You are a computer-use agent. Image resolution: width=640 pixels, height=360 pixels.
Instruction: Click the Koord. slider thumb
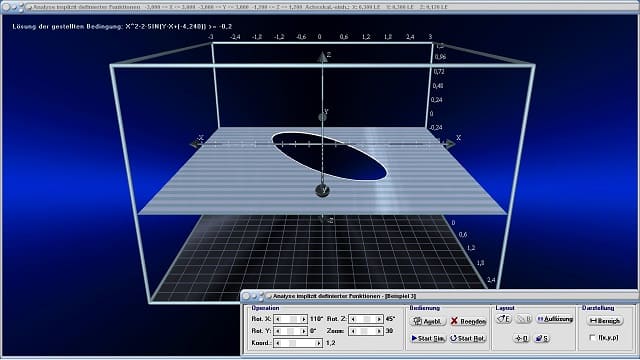(x=292, y=343)
